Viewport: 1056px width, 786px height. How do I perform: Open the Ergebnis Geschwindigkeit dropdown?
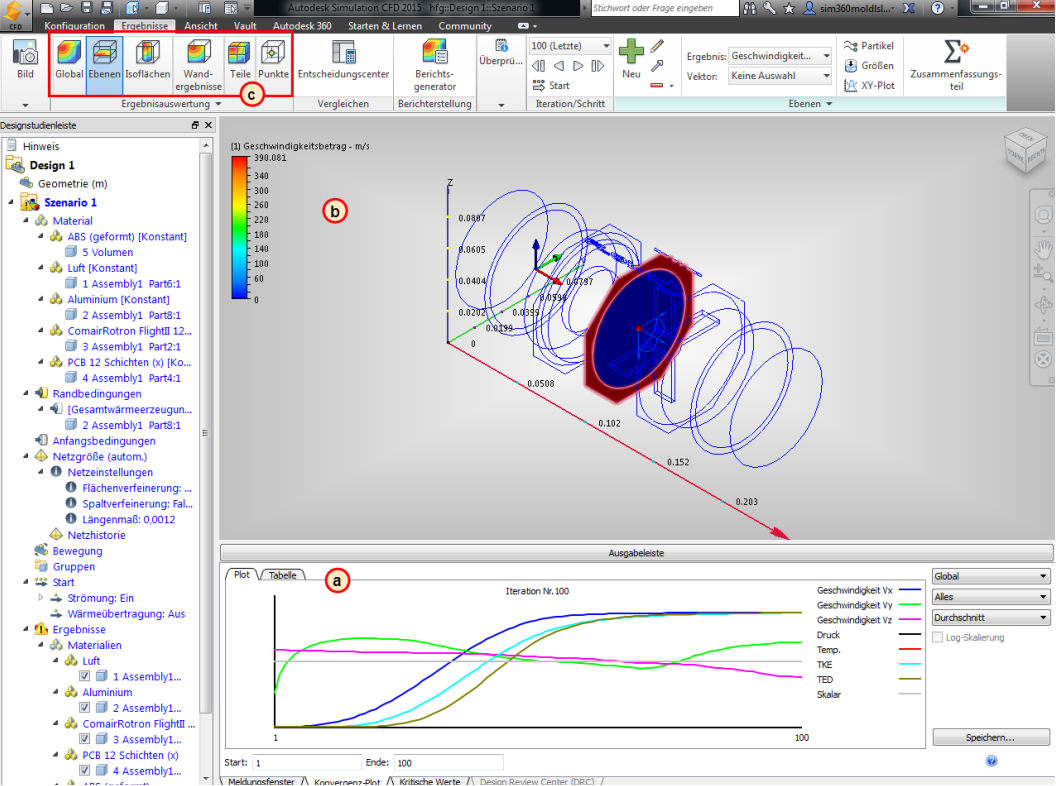coord(781,56)
